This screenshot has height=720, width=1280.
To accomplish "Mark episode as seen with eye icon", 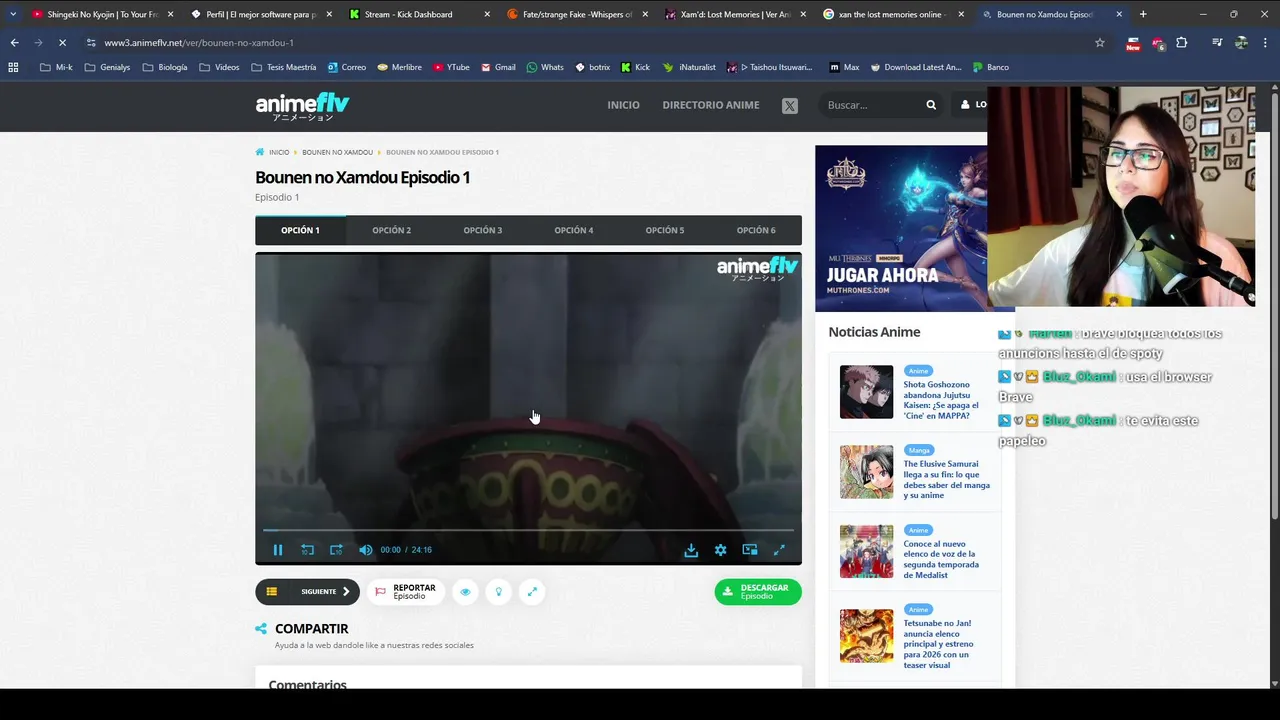I will pos(465,592).
